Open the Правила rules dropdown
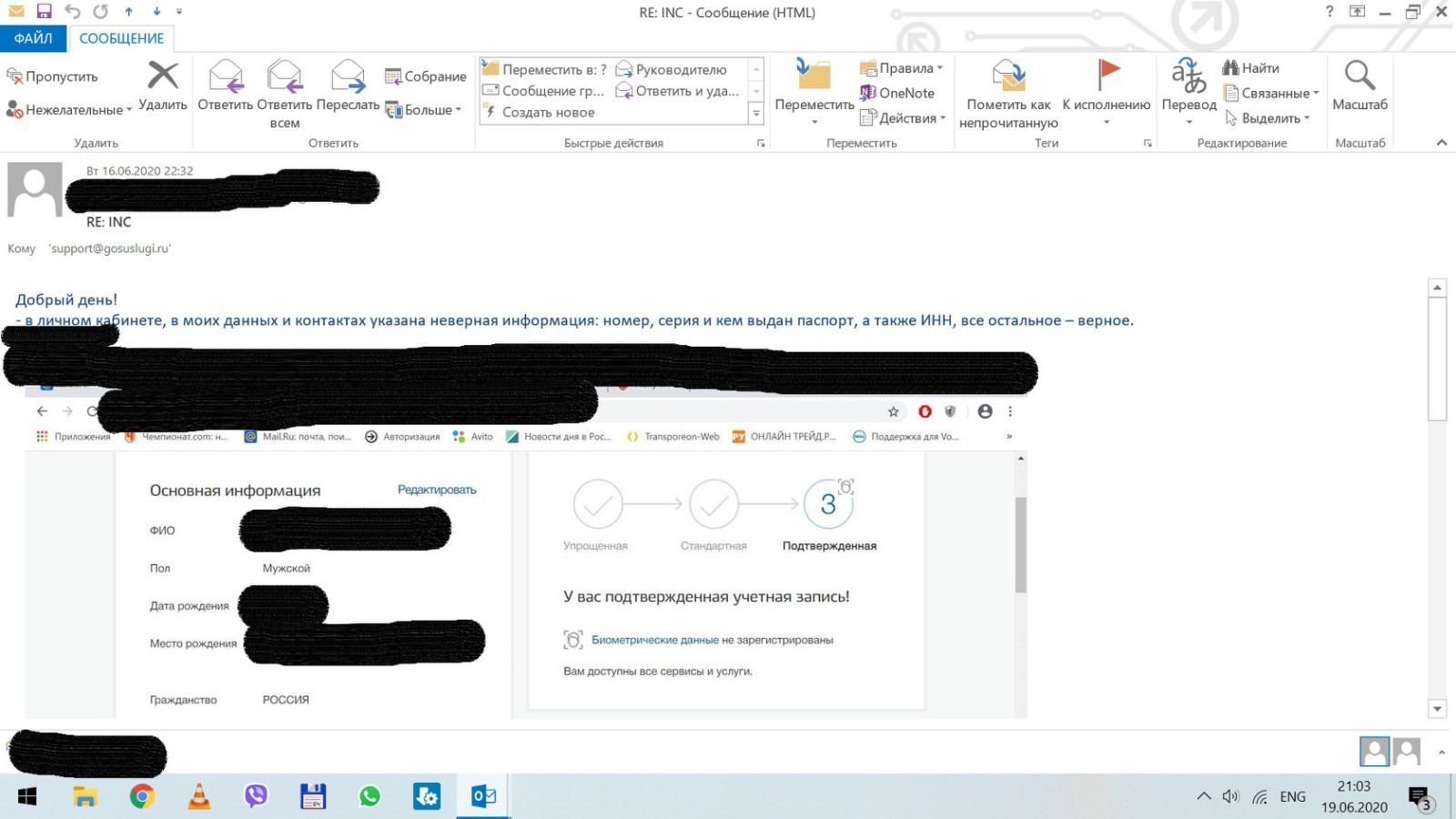This screenshot has height=819, width=1456. [901, 68]
